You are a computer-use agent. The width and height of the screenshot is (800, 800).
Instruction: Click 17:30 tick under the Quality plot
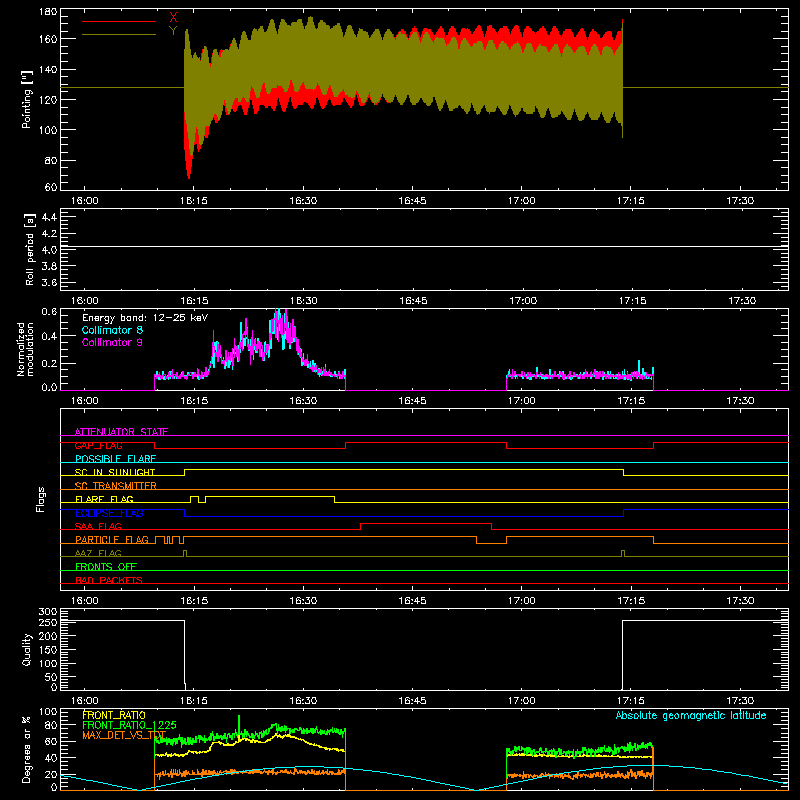(x=740, y=701)
